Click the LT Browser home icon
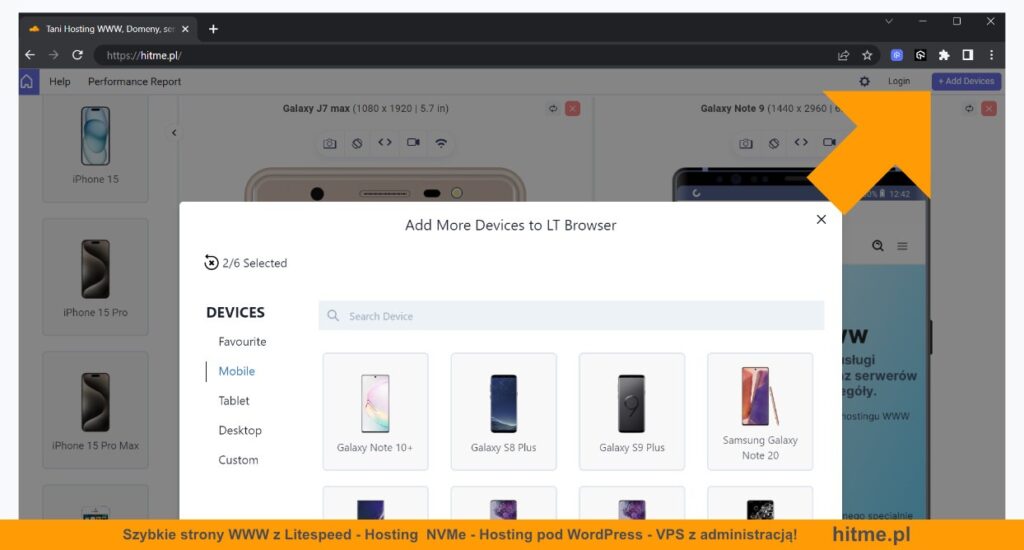Screen dimensions: 1024x550 tap(27, 82)
